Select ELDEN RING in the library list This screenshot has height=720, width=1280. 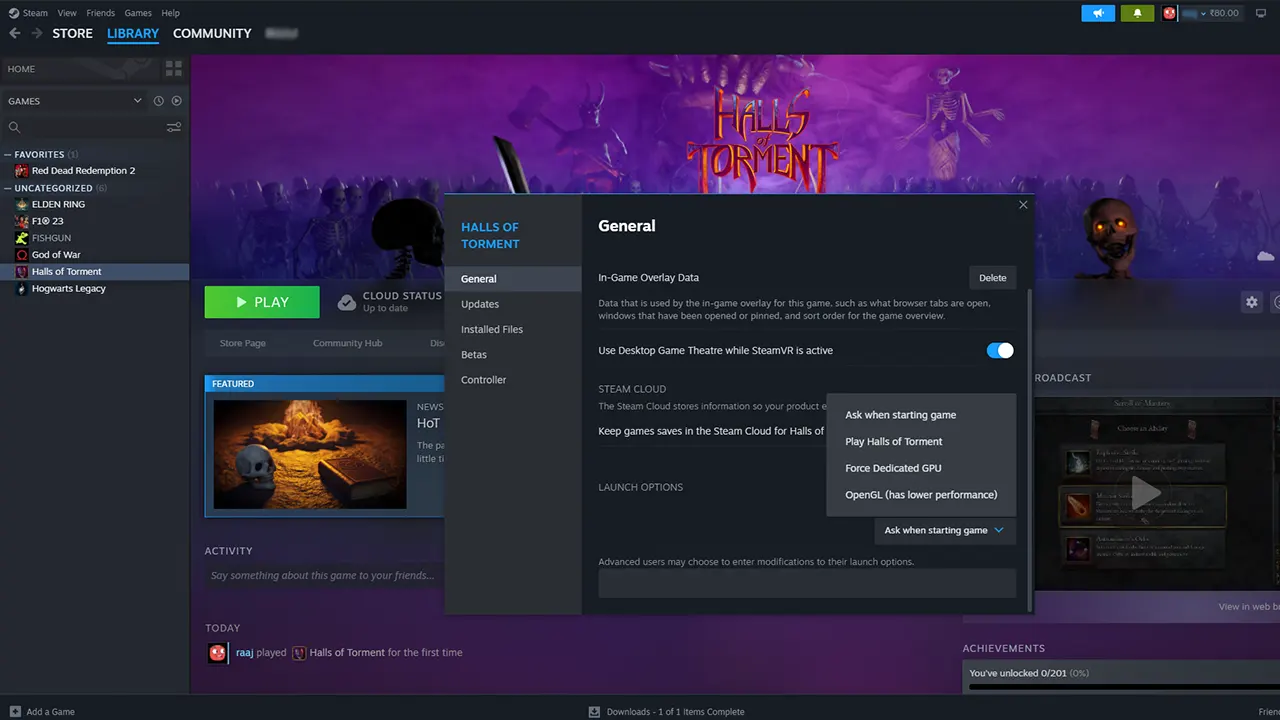coord(58,204)
